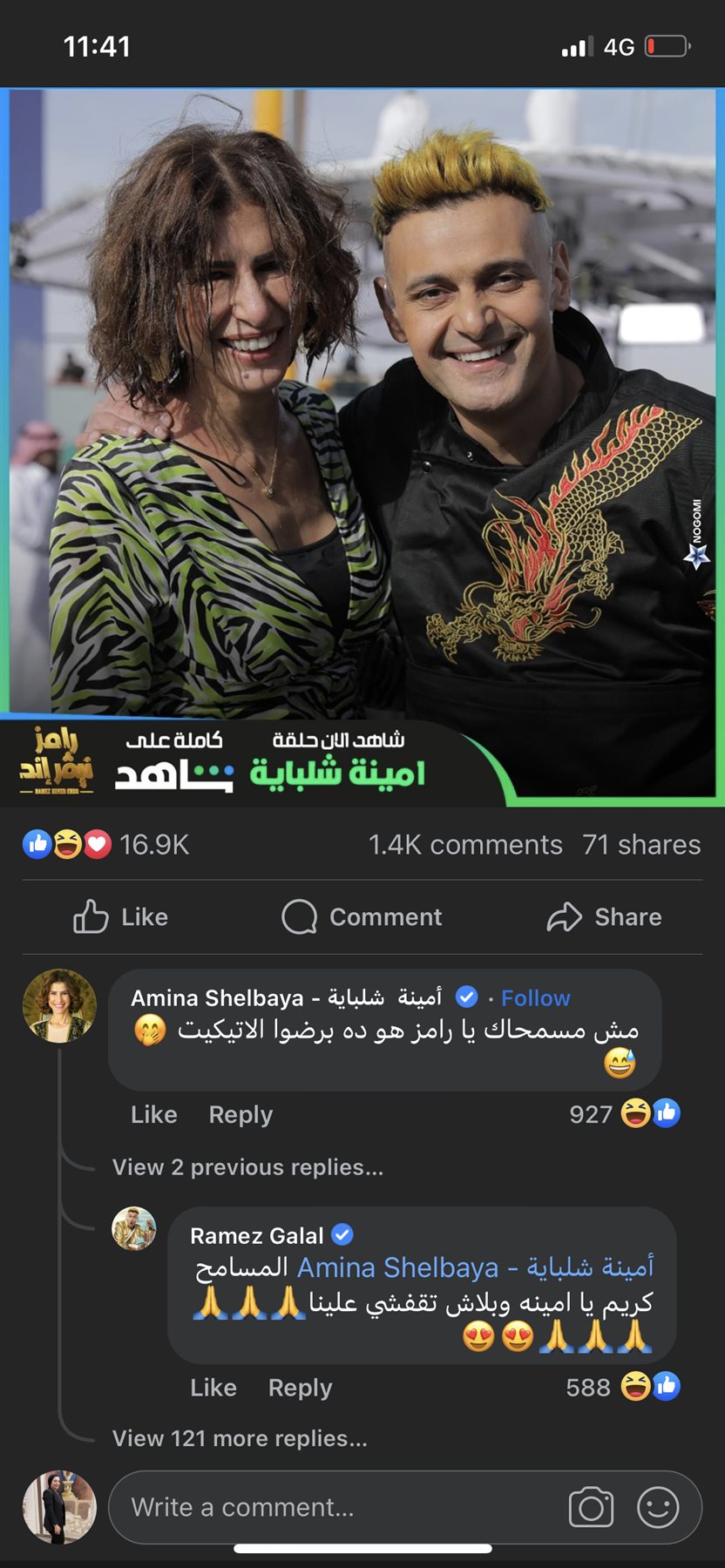Tap the thumbs-up Like icon under post
The width and height of the screenshot is (725, 1568).
91,916
